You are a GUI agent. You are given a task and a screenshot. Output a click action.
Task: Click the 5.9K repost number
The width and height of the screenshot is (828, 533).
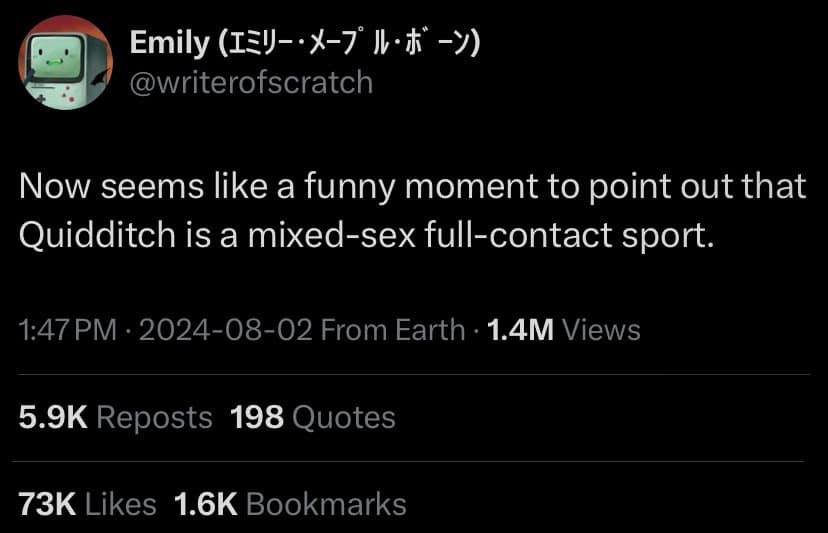click(54, 417)
